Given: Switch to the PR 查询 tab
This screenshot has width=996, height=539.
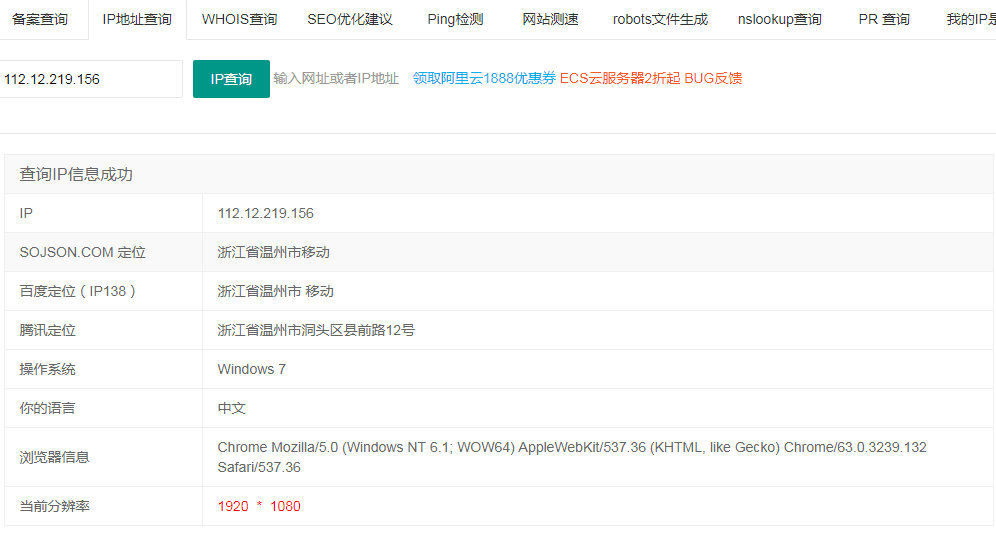Looking at the screenshot, I should [884, 20].
